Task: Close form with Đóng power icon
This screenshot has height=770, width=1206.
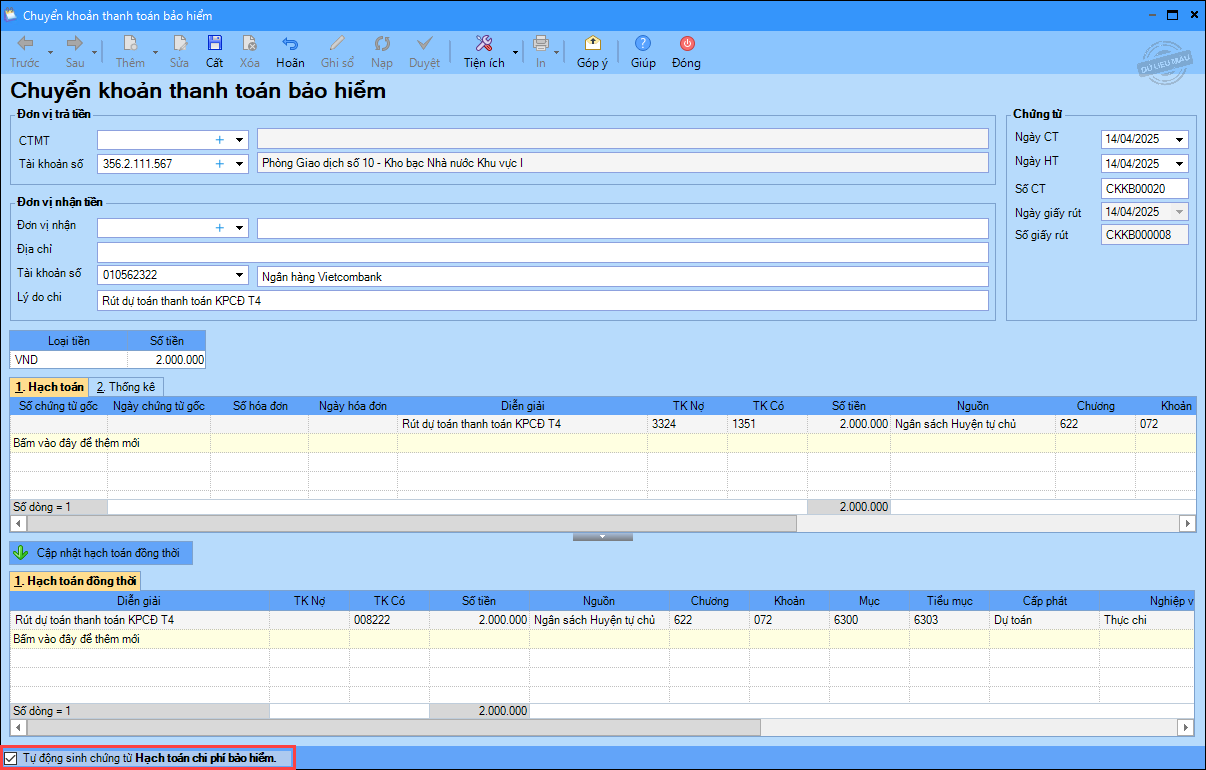Action: pyautogui.click(x=686, y=44)
